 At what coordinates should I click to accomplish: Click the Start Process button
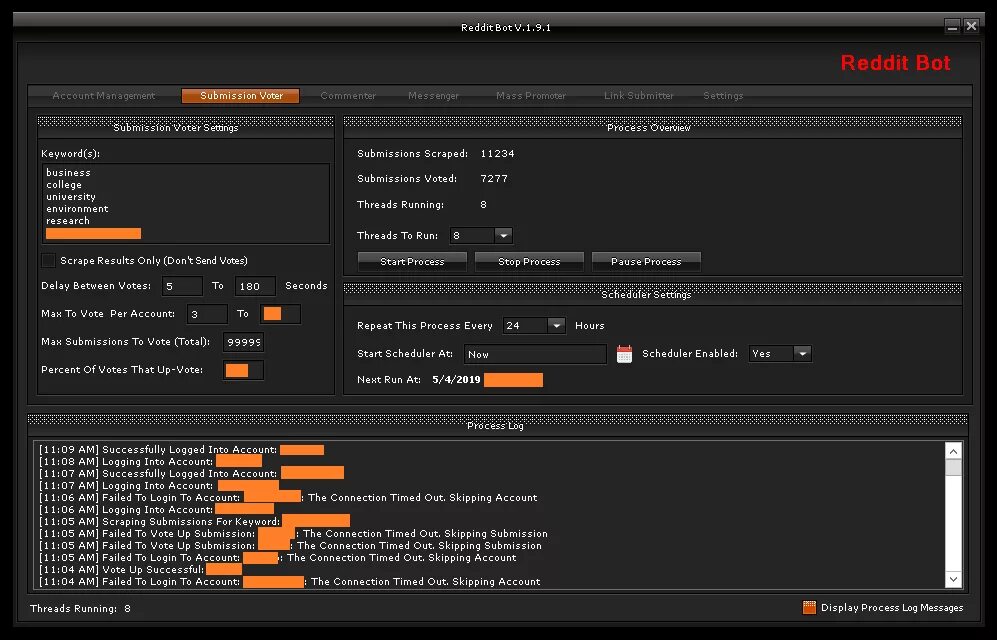click(x=412, y=261)
